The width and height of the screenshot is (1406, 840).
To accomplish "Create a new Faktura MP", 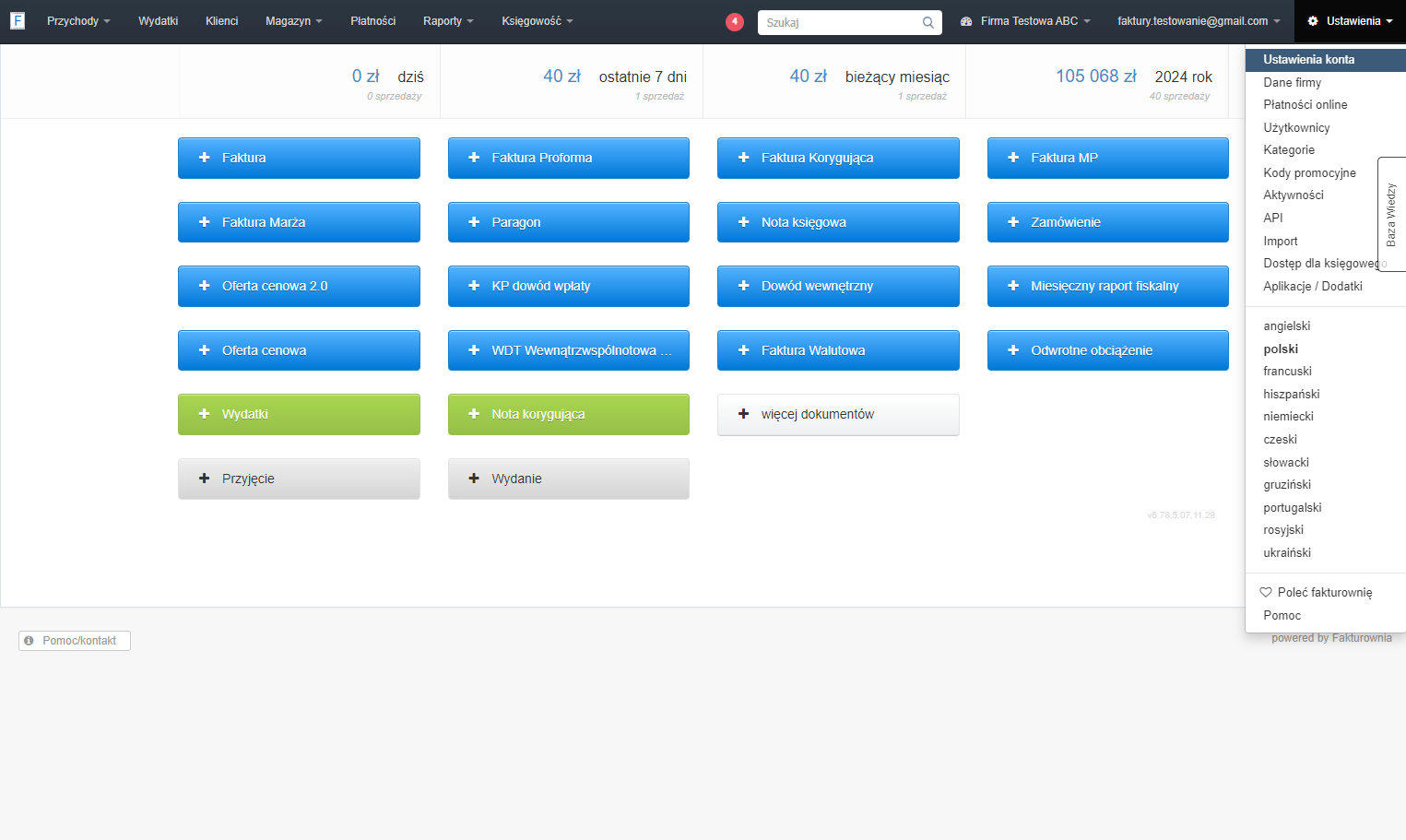I will click(1108, 158).
